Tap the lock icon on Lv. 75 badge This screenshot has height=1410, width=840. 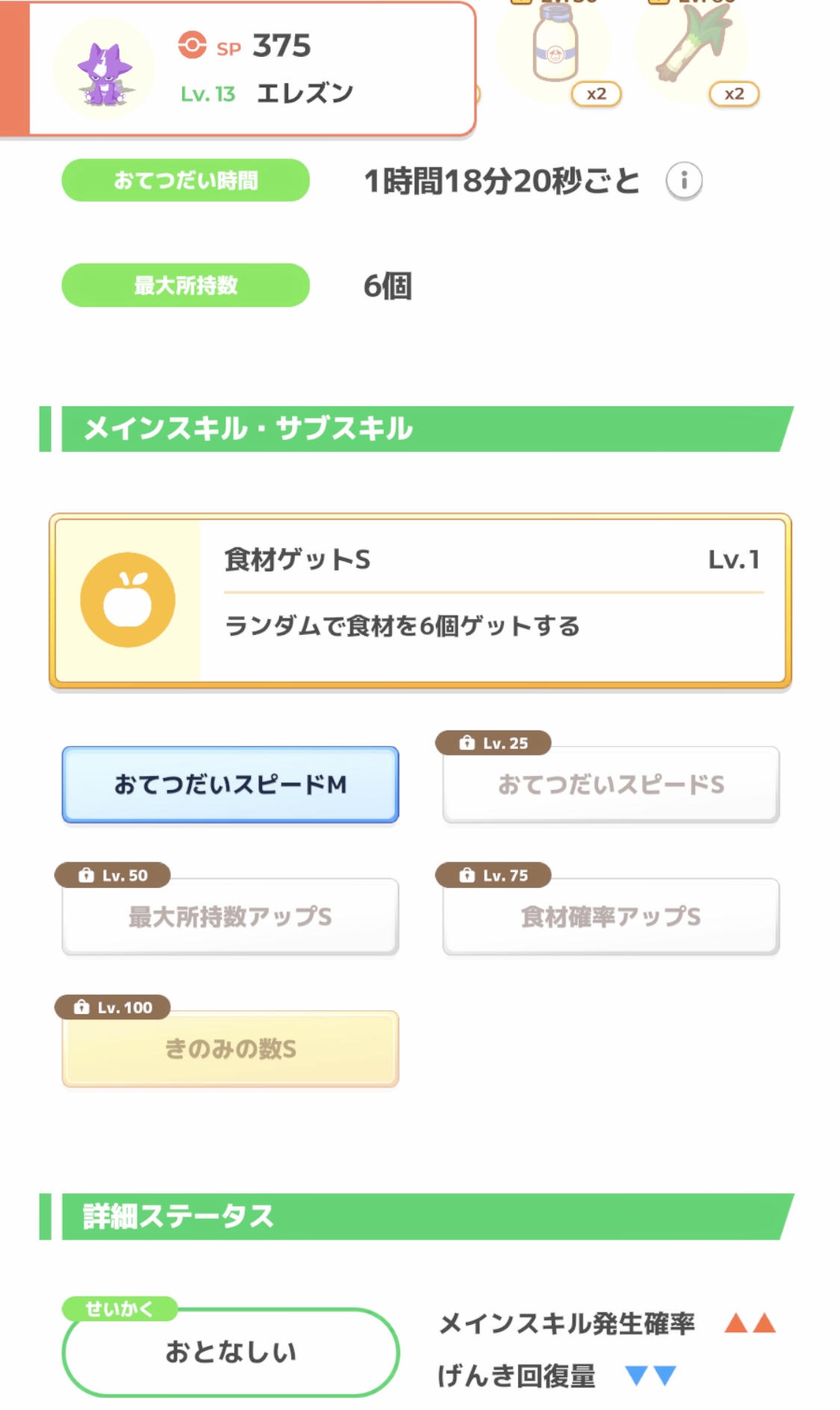coord(467,875)
